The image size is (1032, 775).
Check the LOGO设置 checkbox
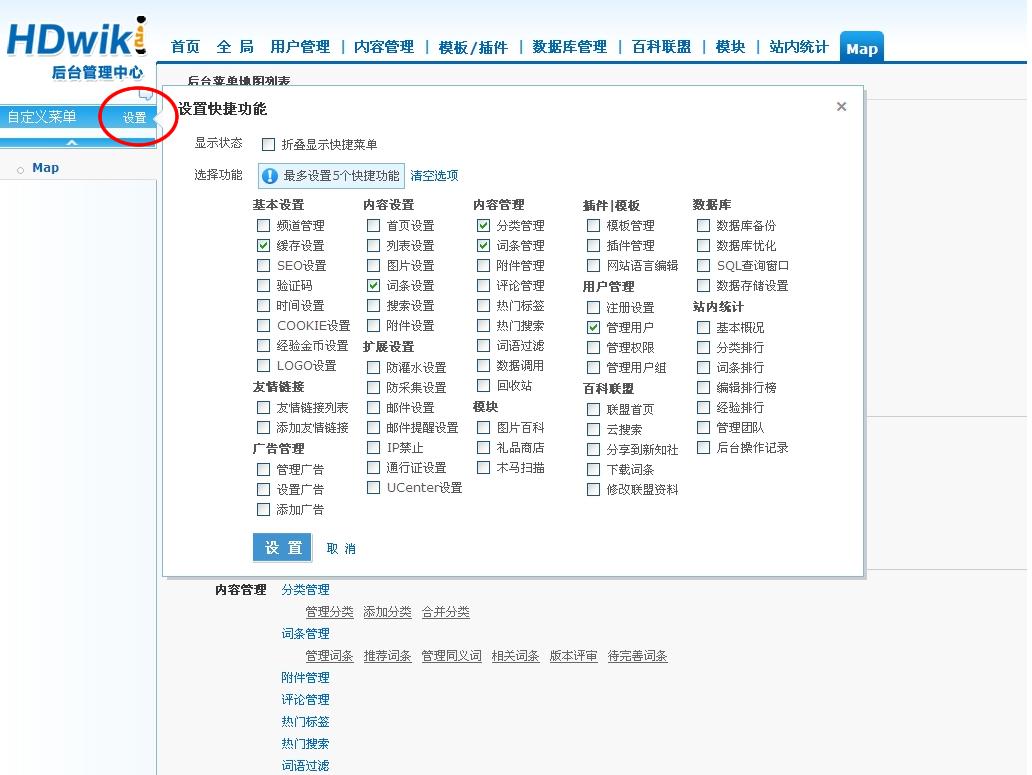click(263, 365)
